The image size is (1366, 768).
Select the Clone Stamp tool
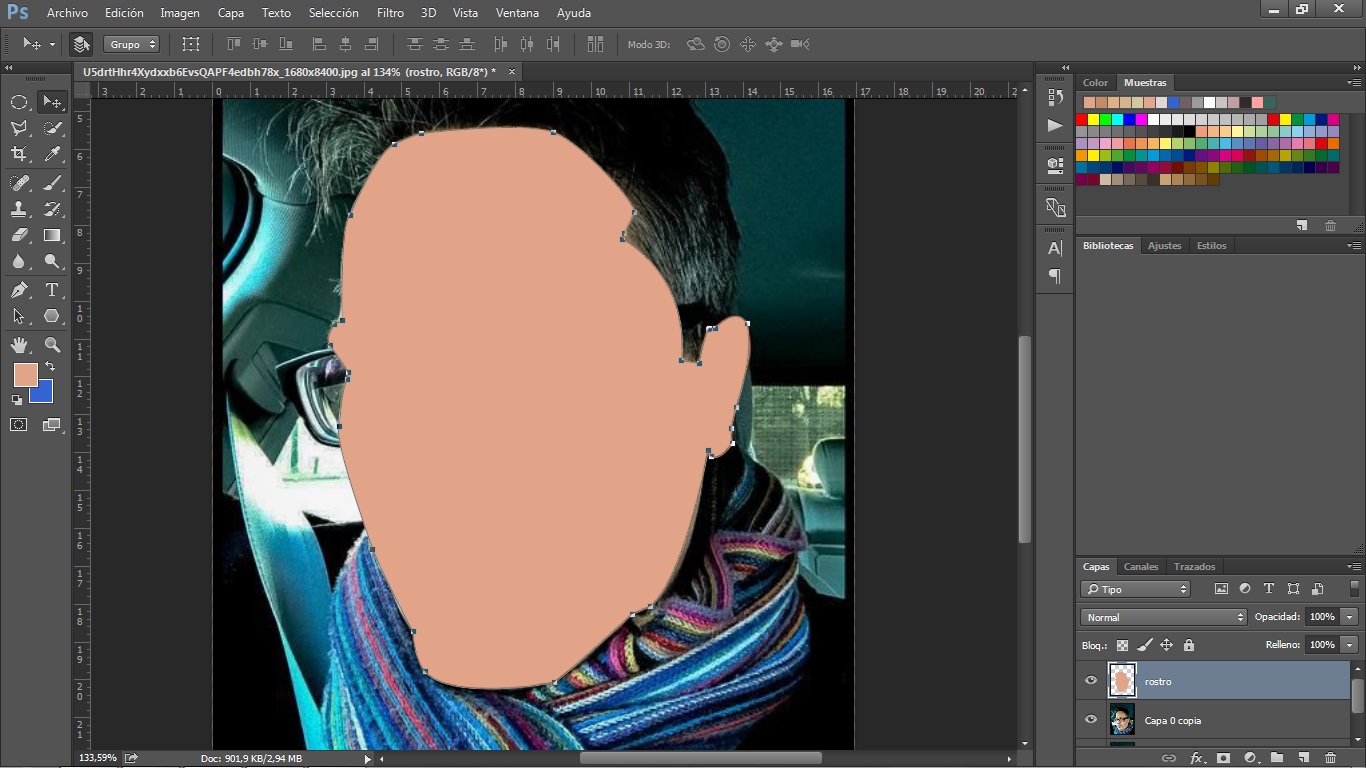(x=19, y=209)
